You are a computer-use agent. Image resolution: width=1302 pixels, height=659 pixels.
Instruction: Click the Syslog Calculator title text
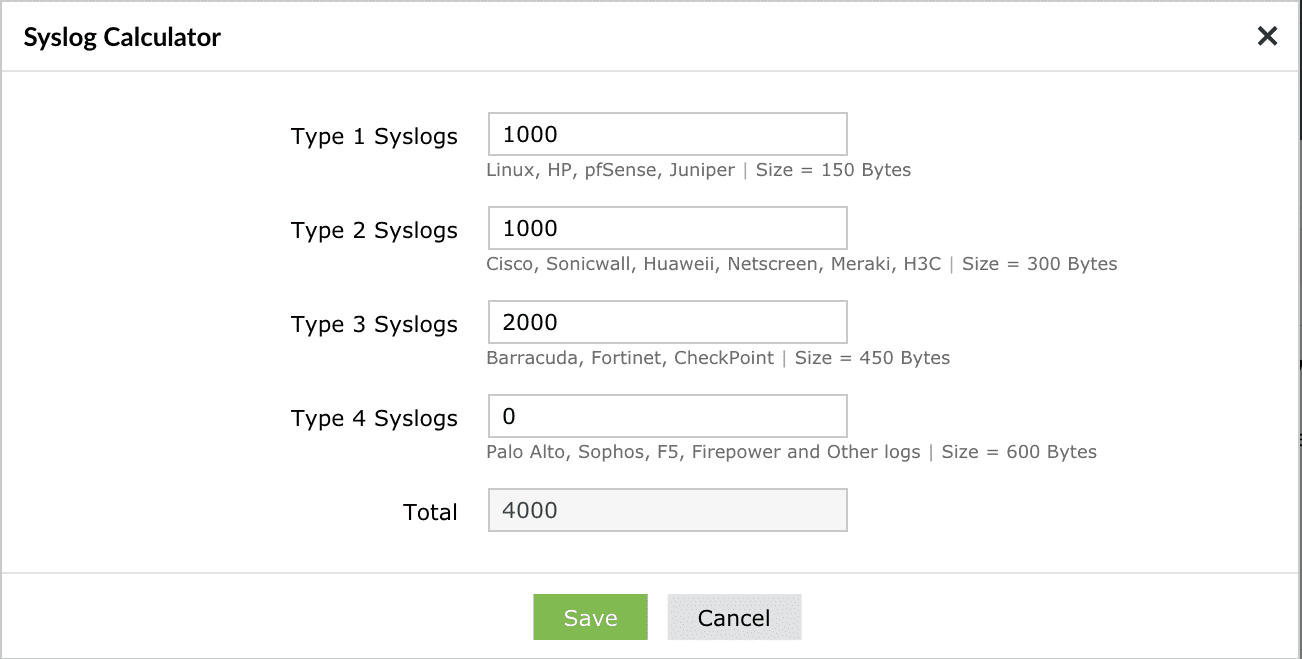click(x=122, y=38)
